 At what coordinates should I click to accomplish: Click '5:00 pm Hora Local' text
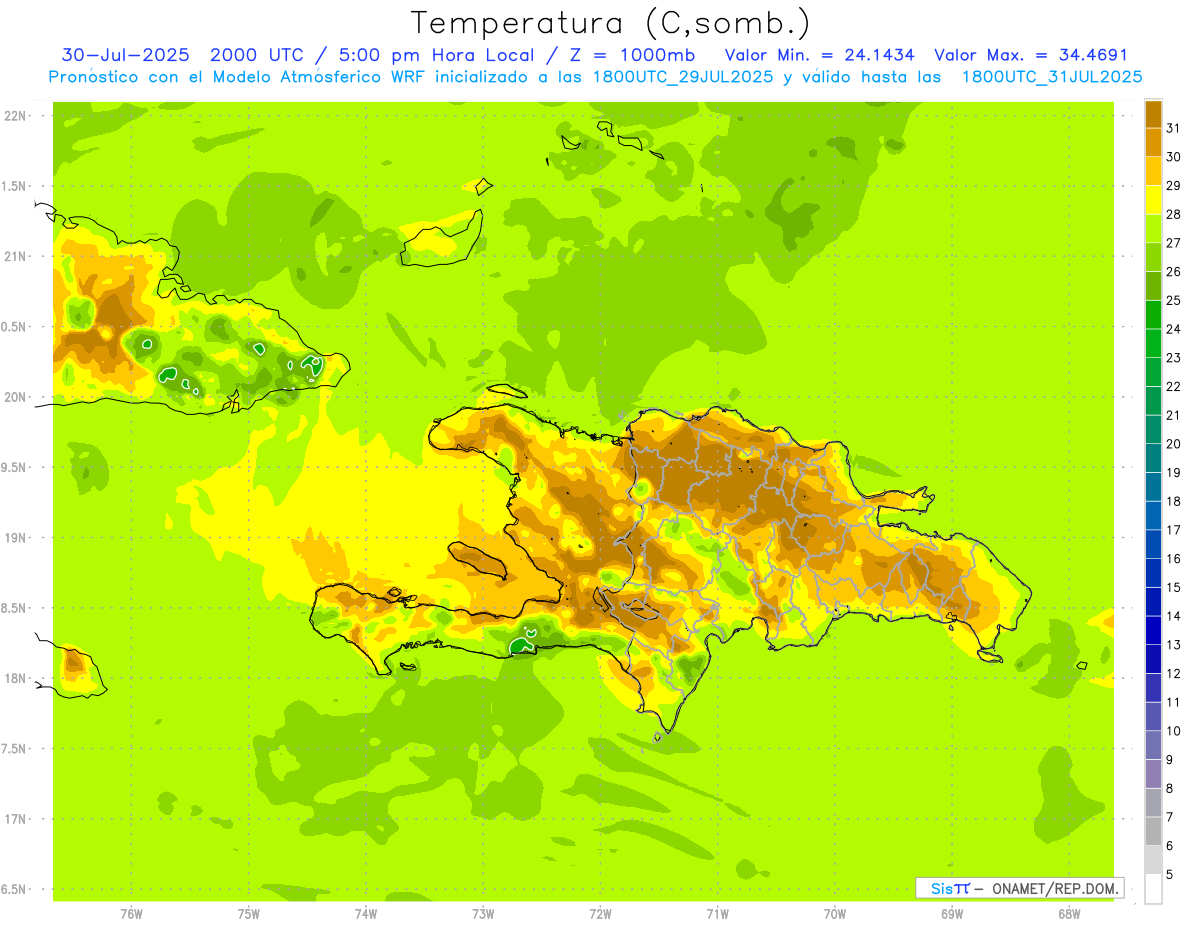436,55
